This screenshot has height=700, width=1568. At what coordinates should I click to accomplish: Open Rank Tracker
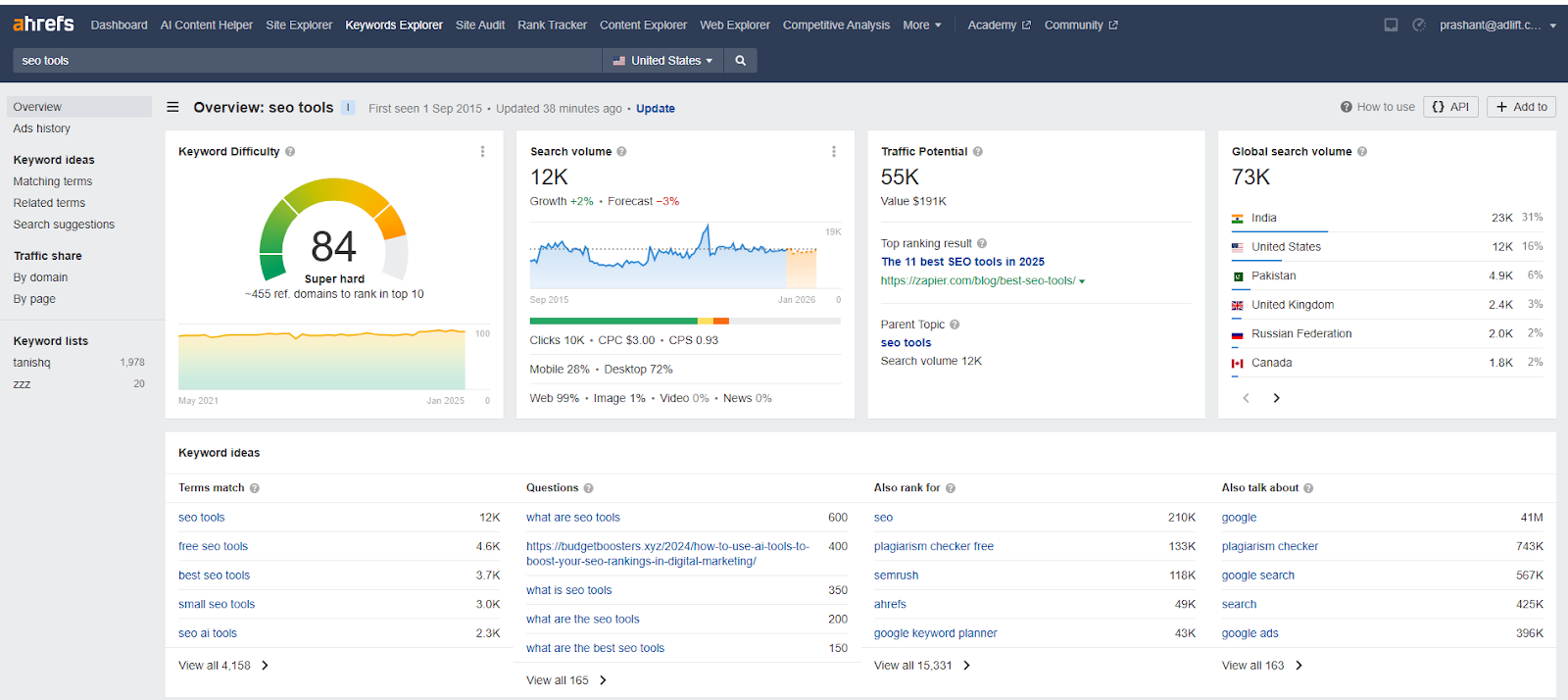point(553,25)
